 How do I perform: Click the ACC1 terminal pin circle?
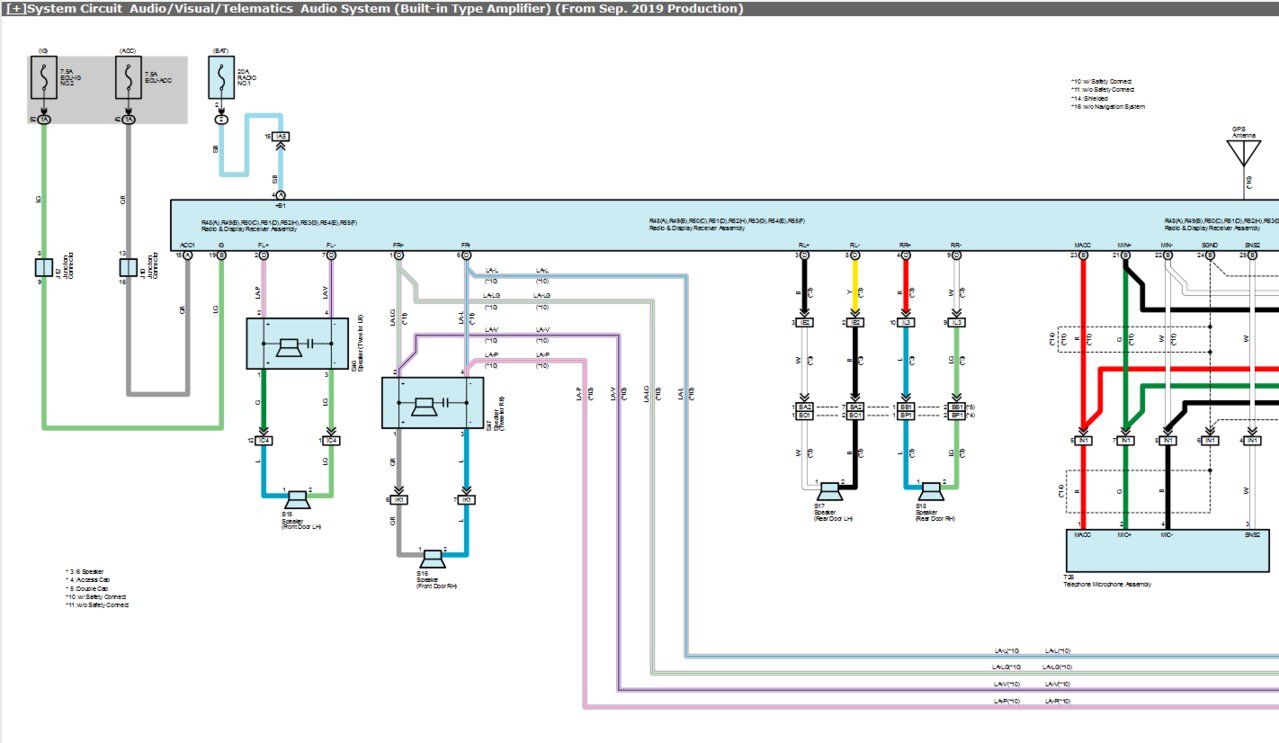tap(187, 256)
